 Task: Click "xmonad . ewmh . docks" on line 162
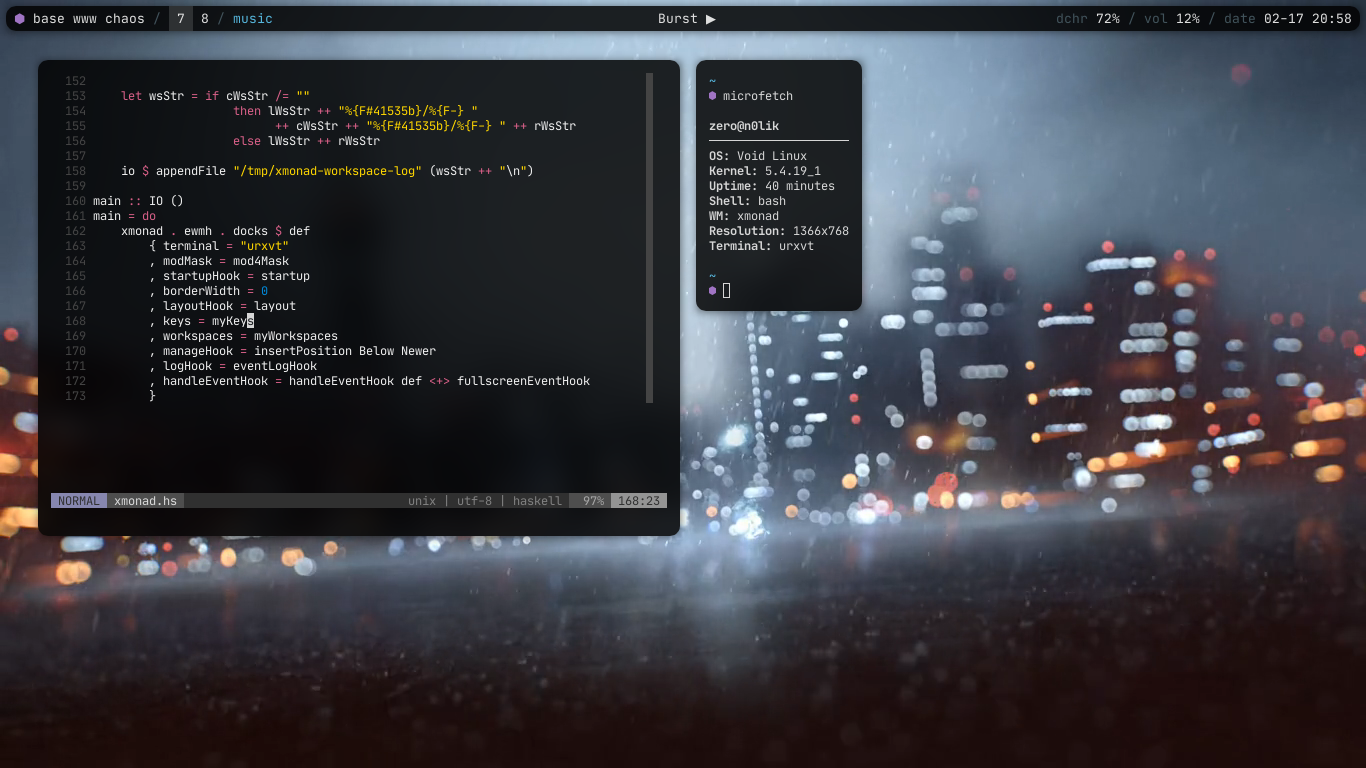pos(194,231)
